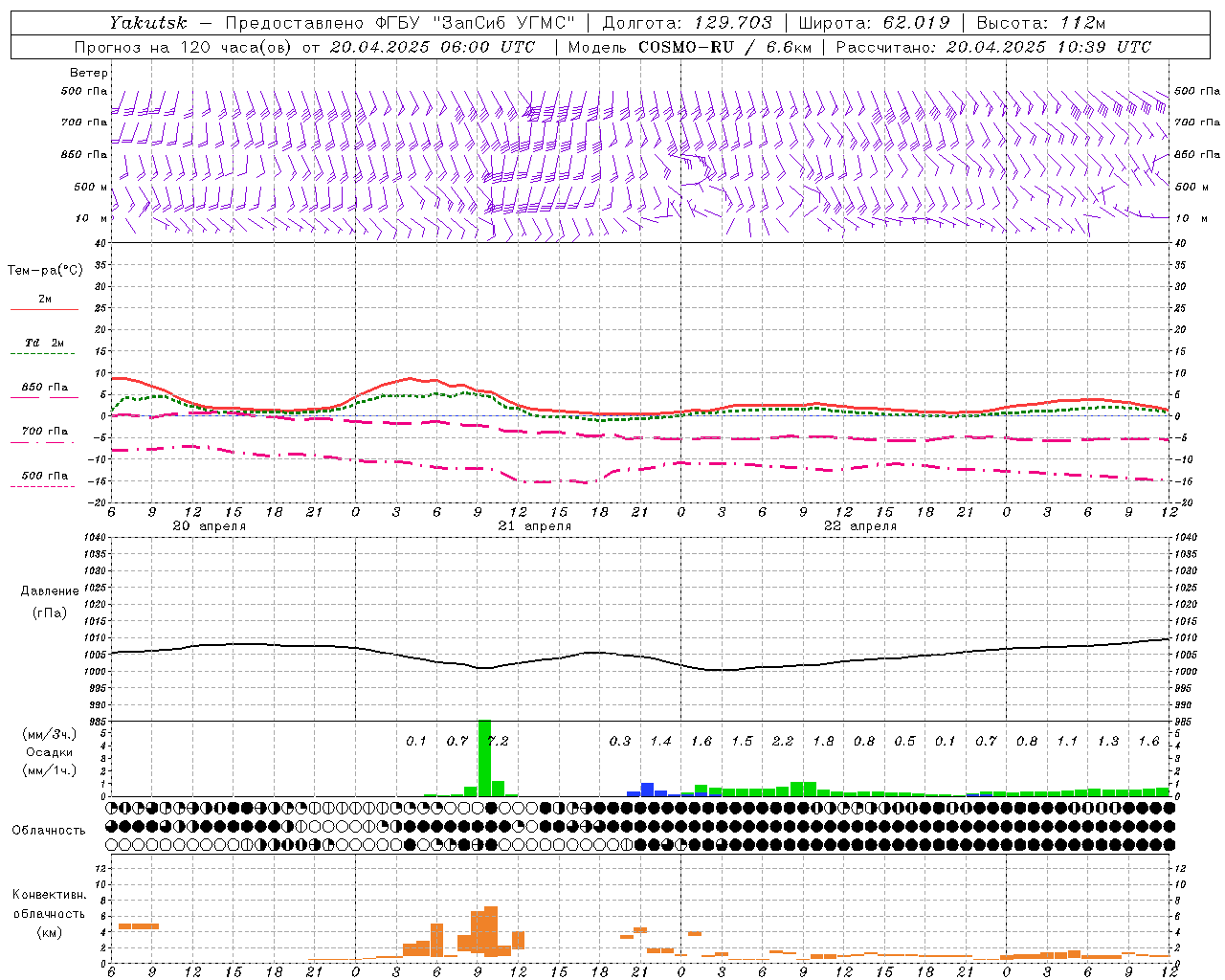
Task: Click the 'Осадки' precipitation label
Action: (49, 752)
